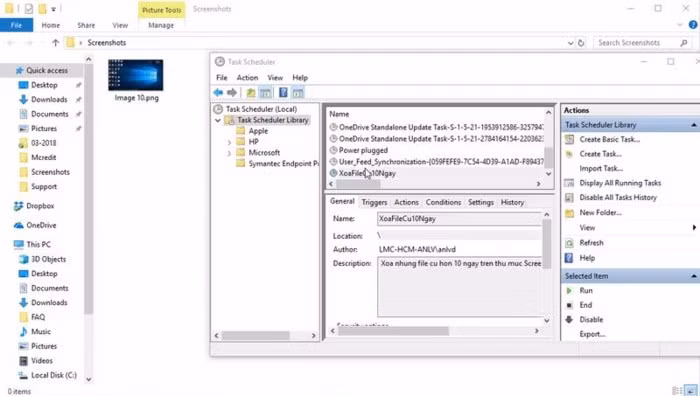The width and height of the screenshot is (700, 396).
Task: Click the Help icon in Actions pane
Action: tap(569, 258)
